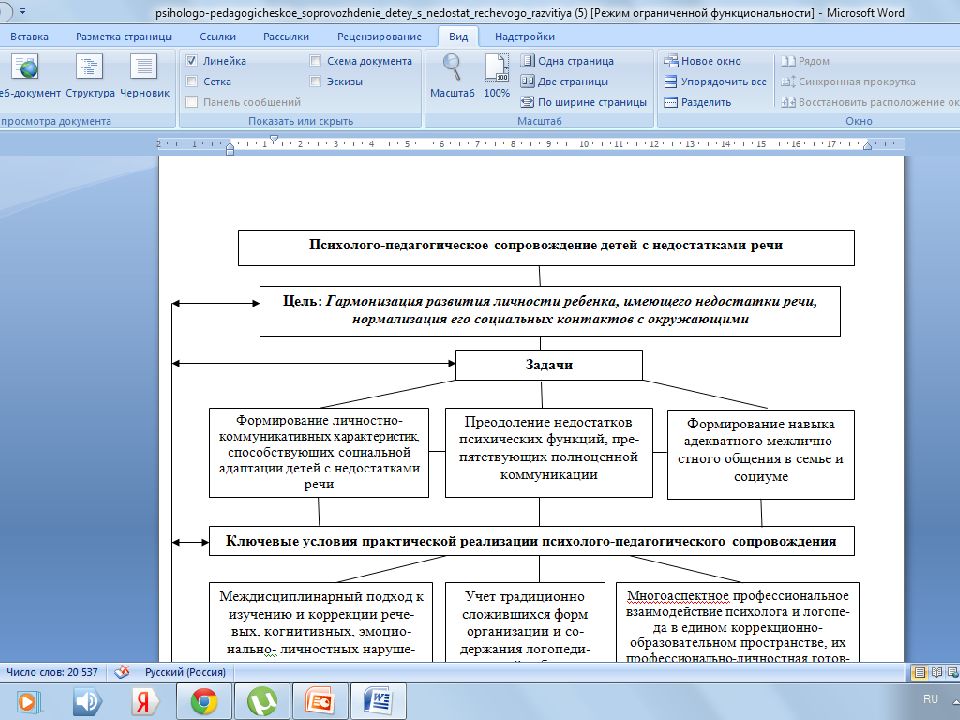Switch to the Рассылки ribbon tab

point(286,37)
